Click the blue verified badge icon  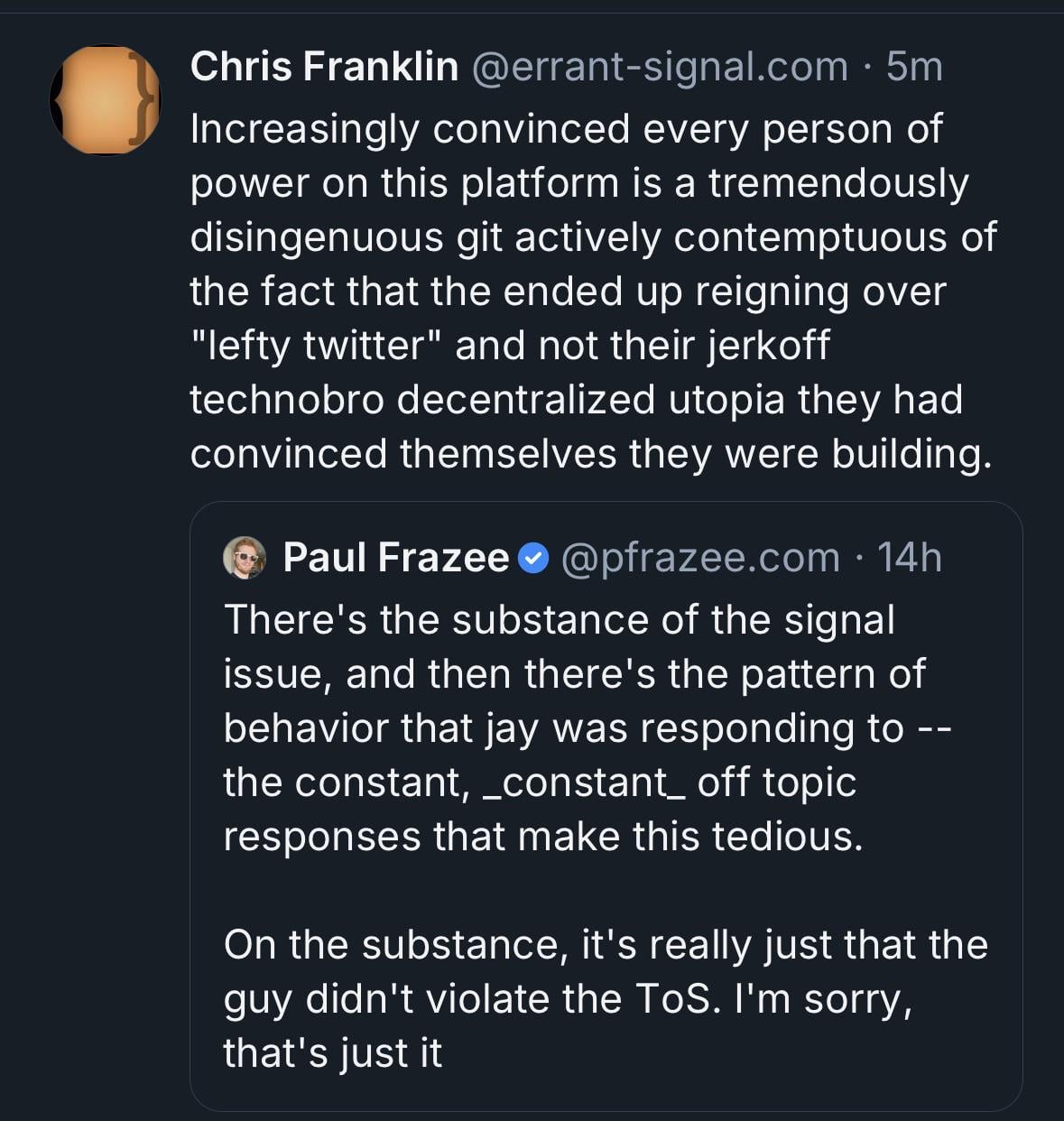[x=534, y=559]
